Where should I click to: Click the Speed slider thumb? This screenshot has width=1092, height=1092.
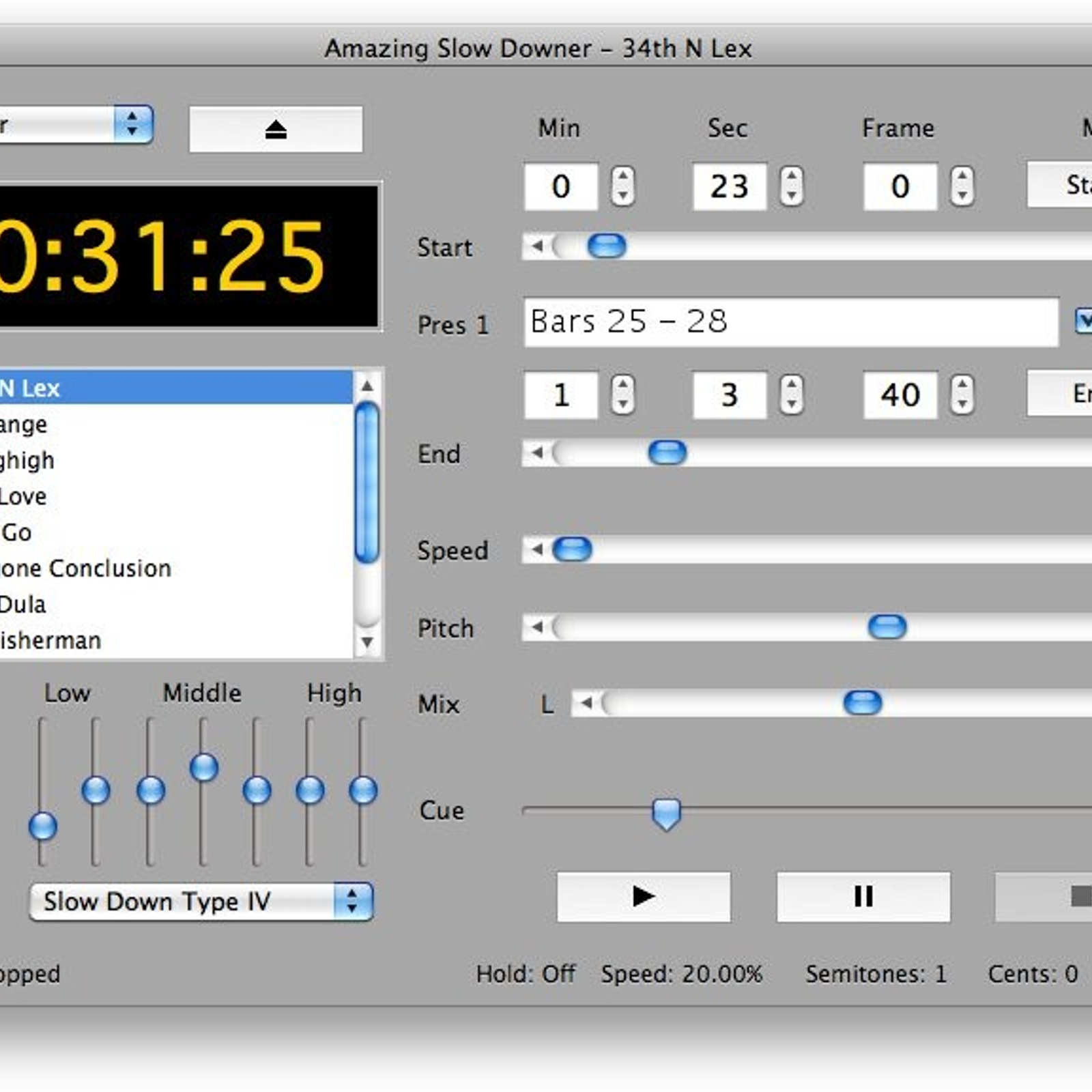pos(572,549)
